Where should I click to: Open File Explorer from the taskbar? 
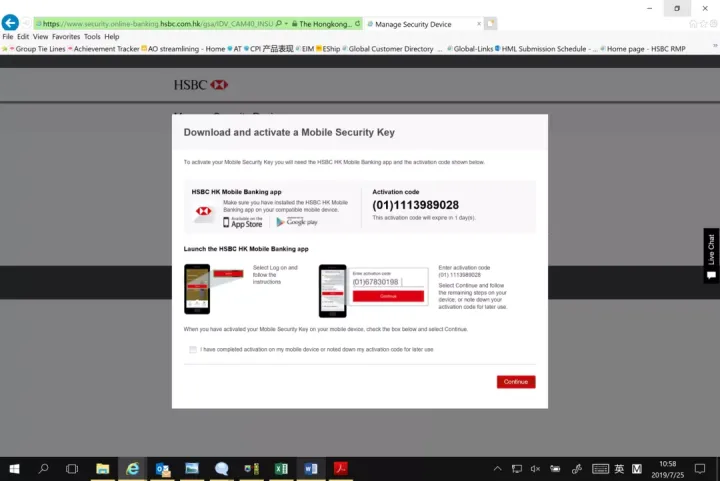click(102, 469)
